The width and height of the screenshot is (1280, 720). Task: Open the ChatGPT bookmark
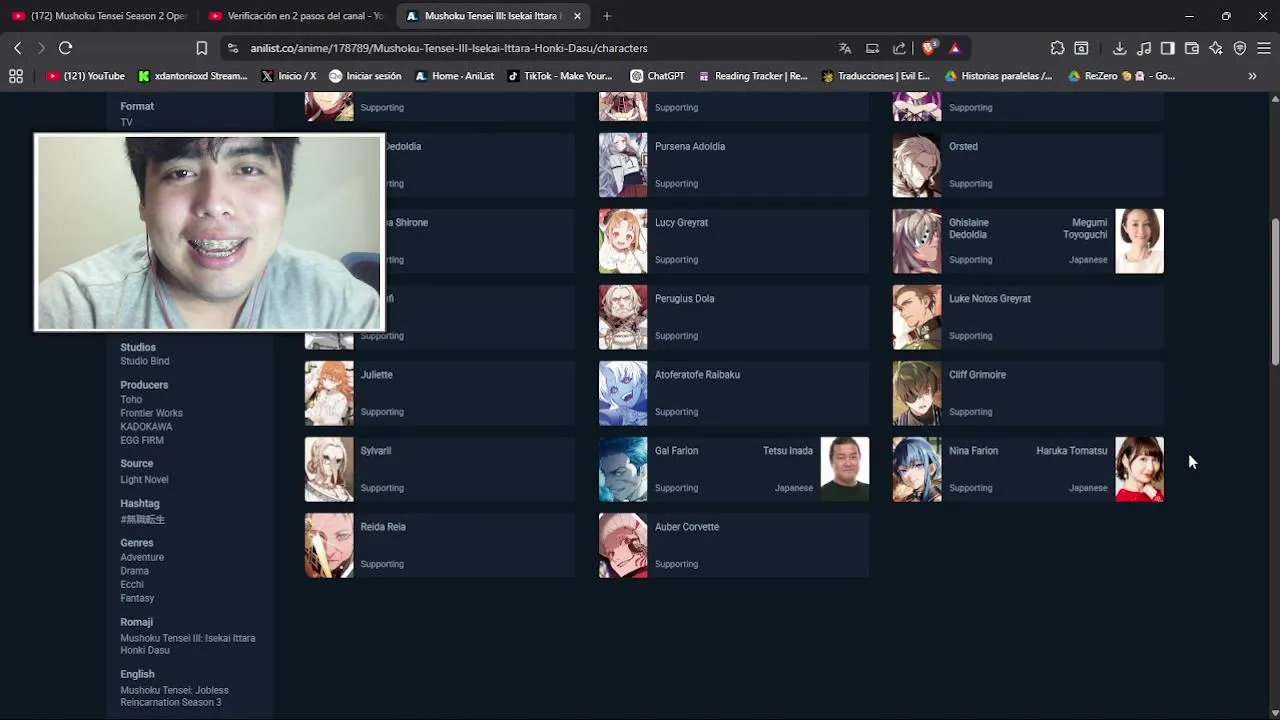[657, 76]
